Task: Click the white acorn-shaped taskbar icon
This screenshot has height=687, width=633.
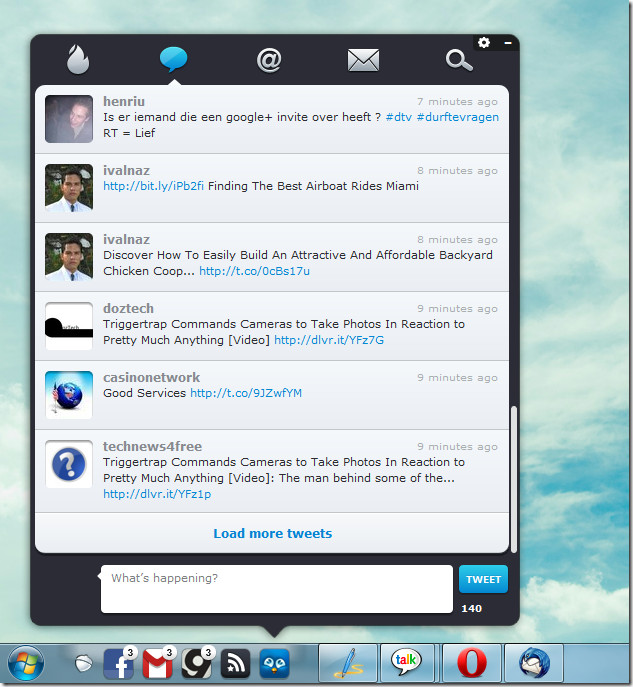Action: coord(84,664)
